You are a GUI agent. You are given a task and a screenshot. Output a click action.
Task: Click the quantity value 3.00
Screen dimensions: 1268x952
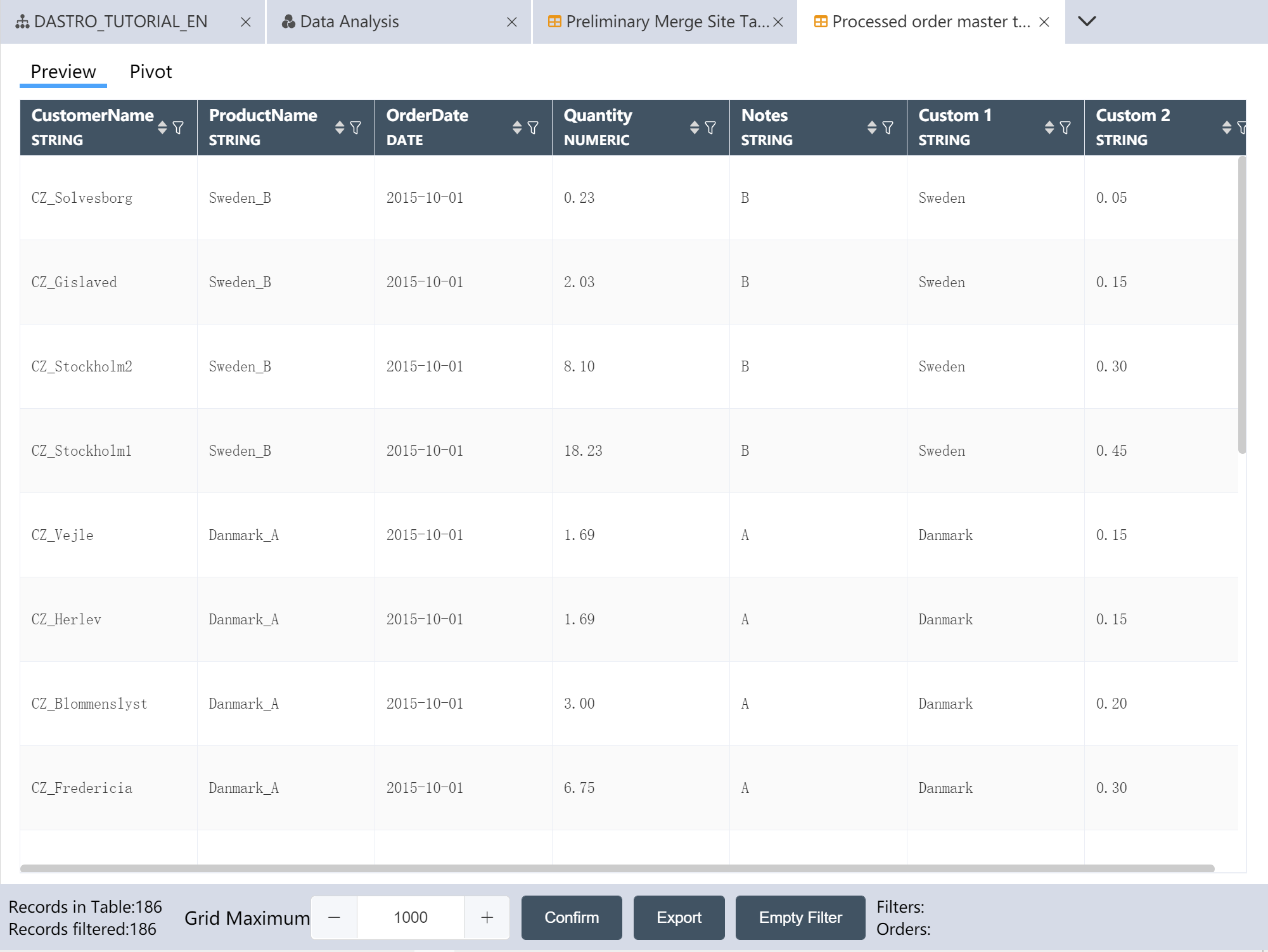[x=579, y=704]
